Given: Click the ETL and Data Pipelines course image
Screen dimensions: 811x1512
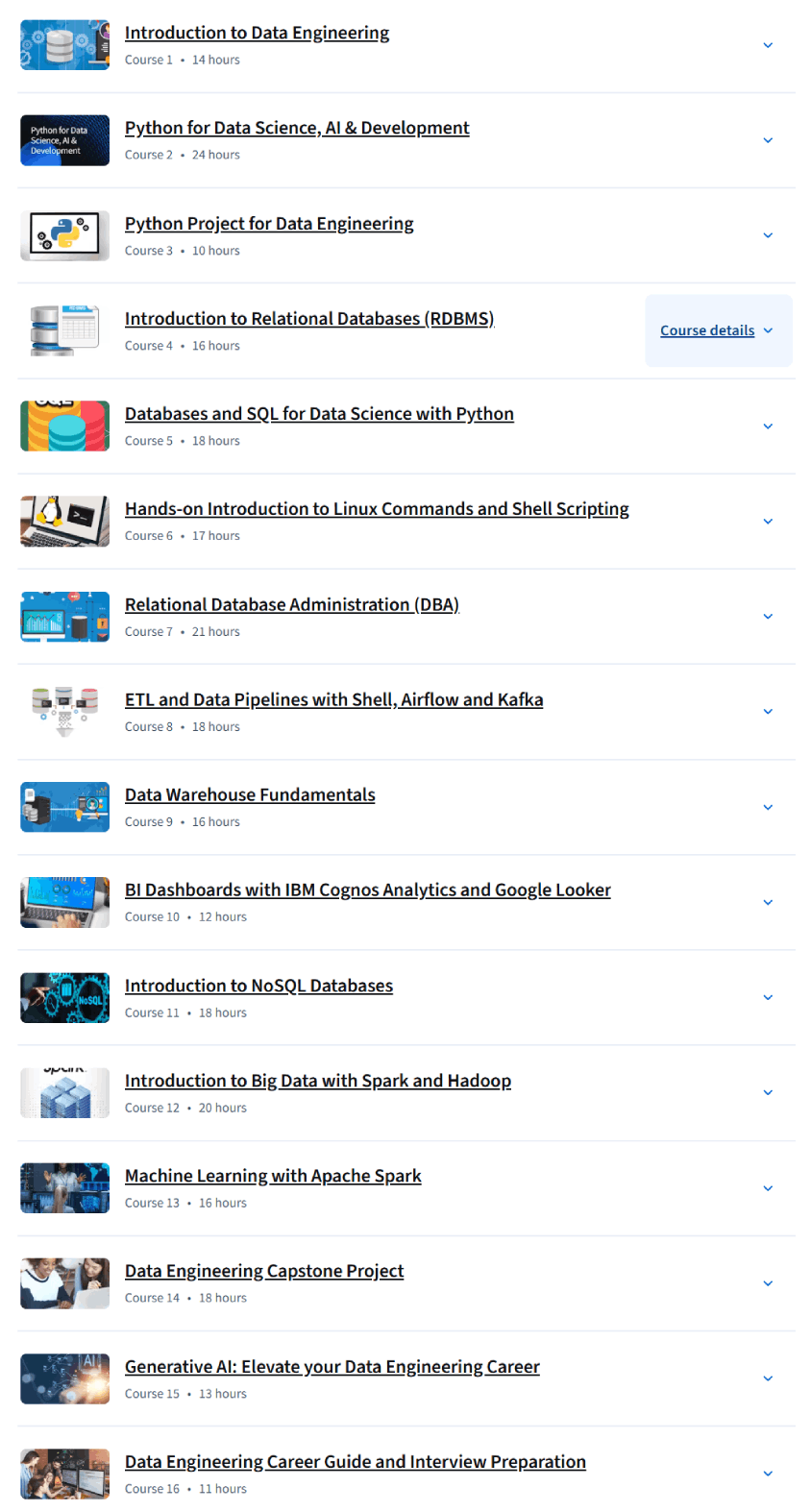Looking at the screenshot, I should point(64,712).
